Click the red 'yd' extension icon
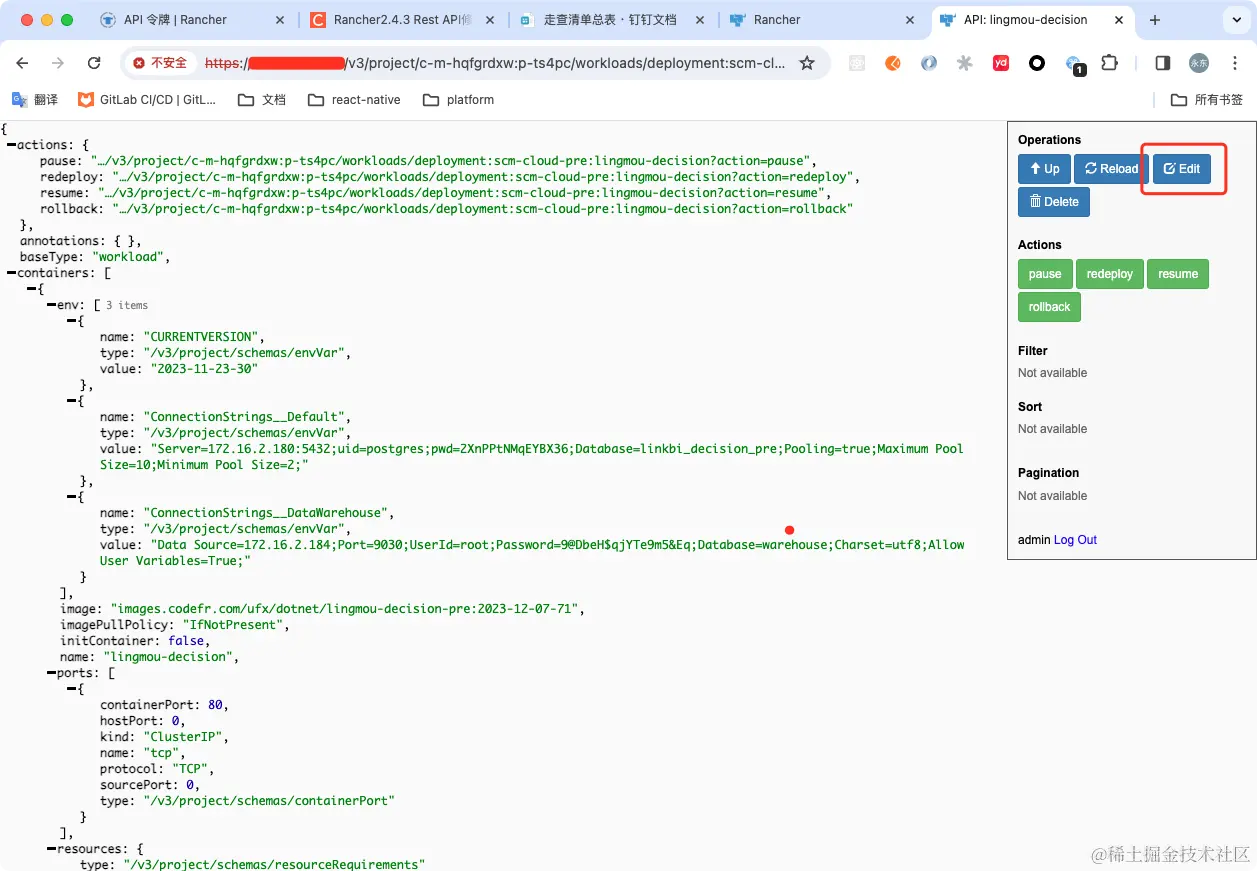This screenshot has width=1257, height=871. [x=1001, y=63]
